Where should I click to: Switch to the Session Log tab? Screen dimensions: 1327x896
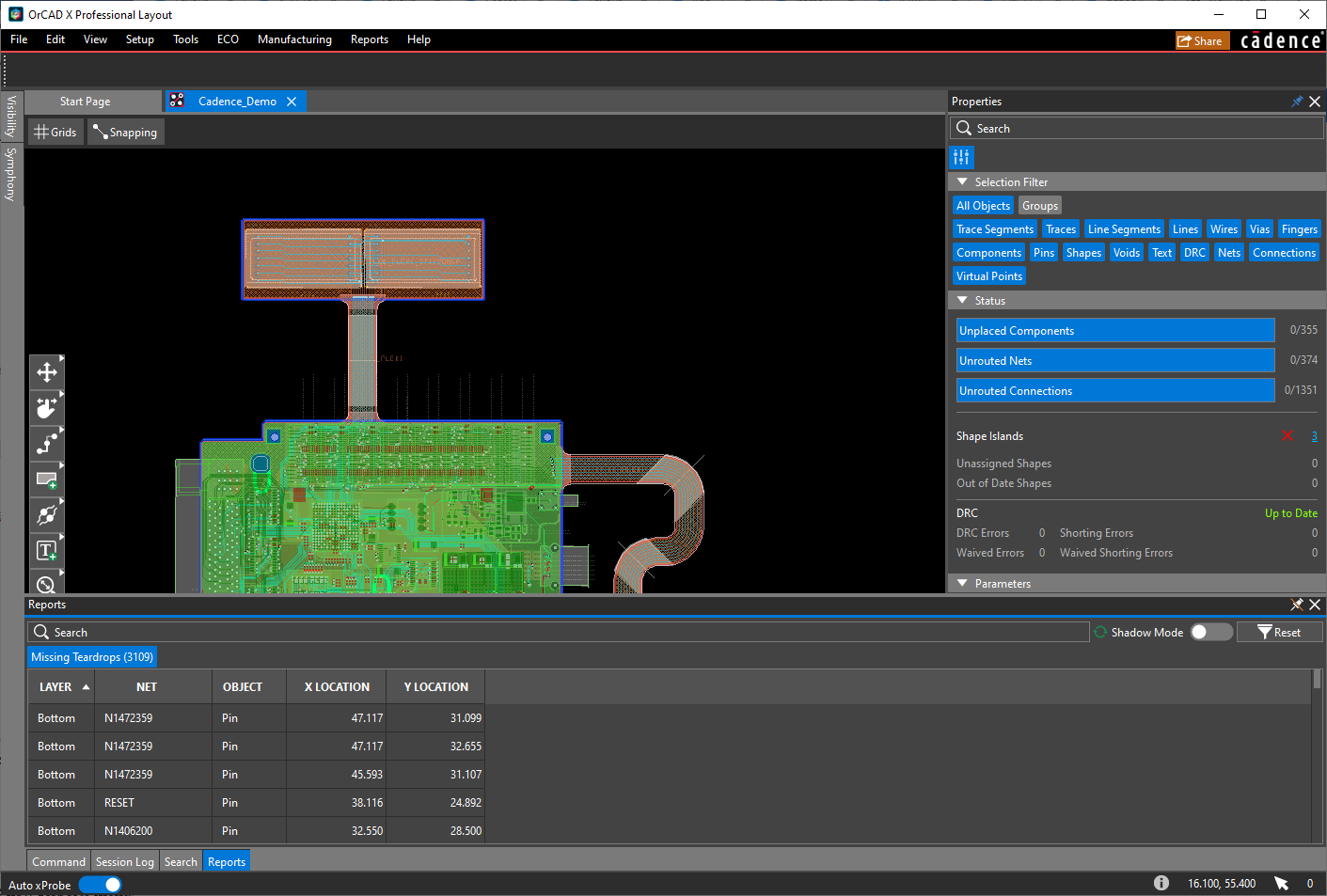pos(124,861)
